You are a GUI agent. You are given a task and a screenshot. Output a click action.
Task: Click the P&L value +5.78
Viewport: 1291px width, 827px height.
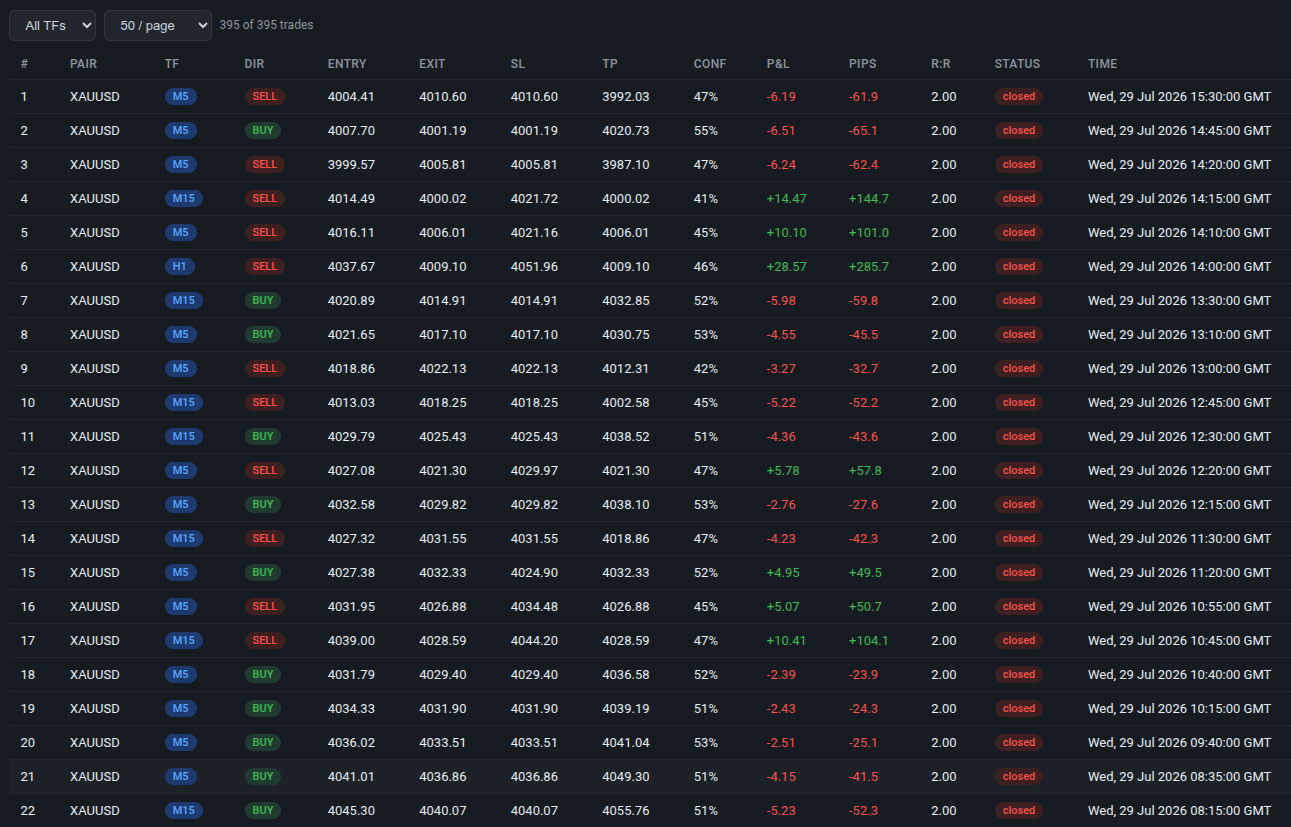783,471
